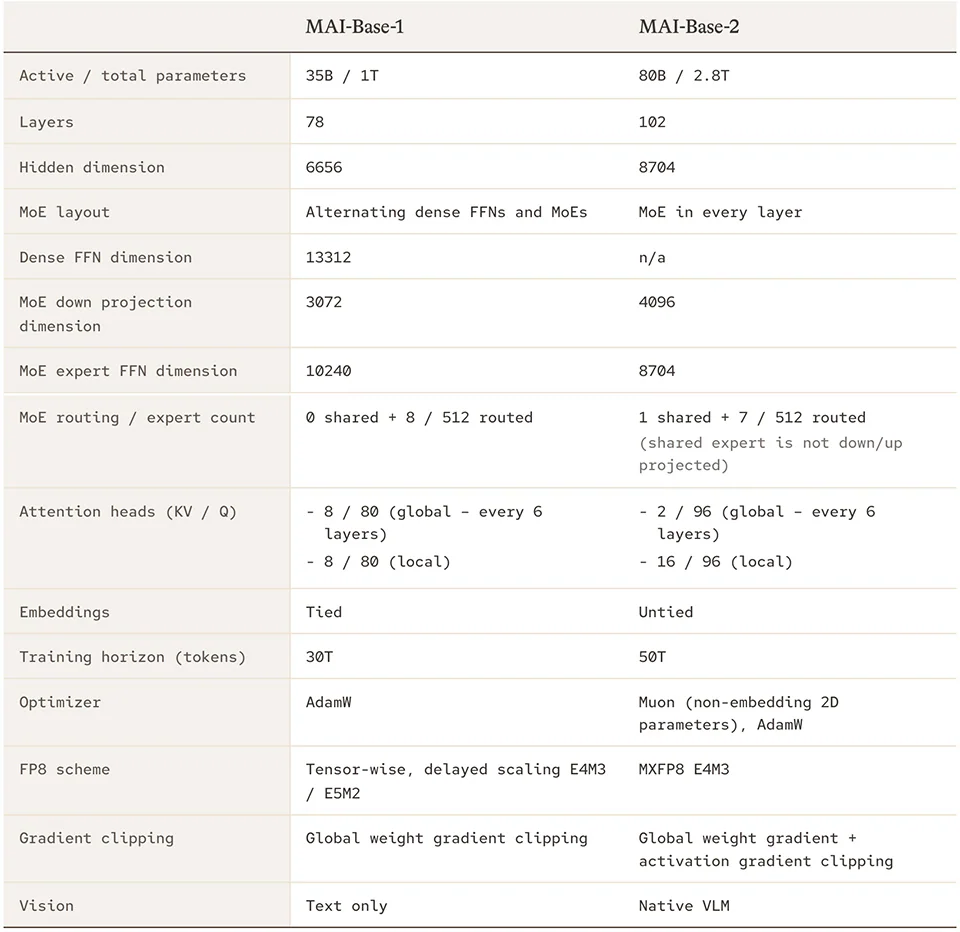This screenshot has width=960, height=932.
Task: Select the 'MoE routing / expert count' label
Action: coord(137,418)
